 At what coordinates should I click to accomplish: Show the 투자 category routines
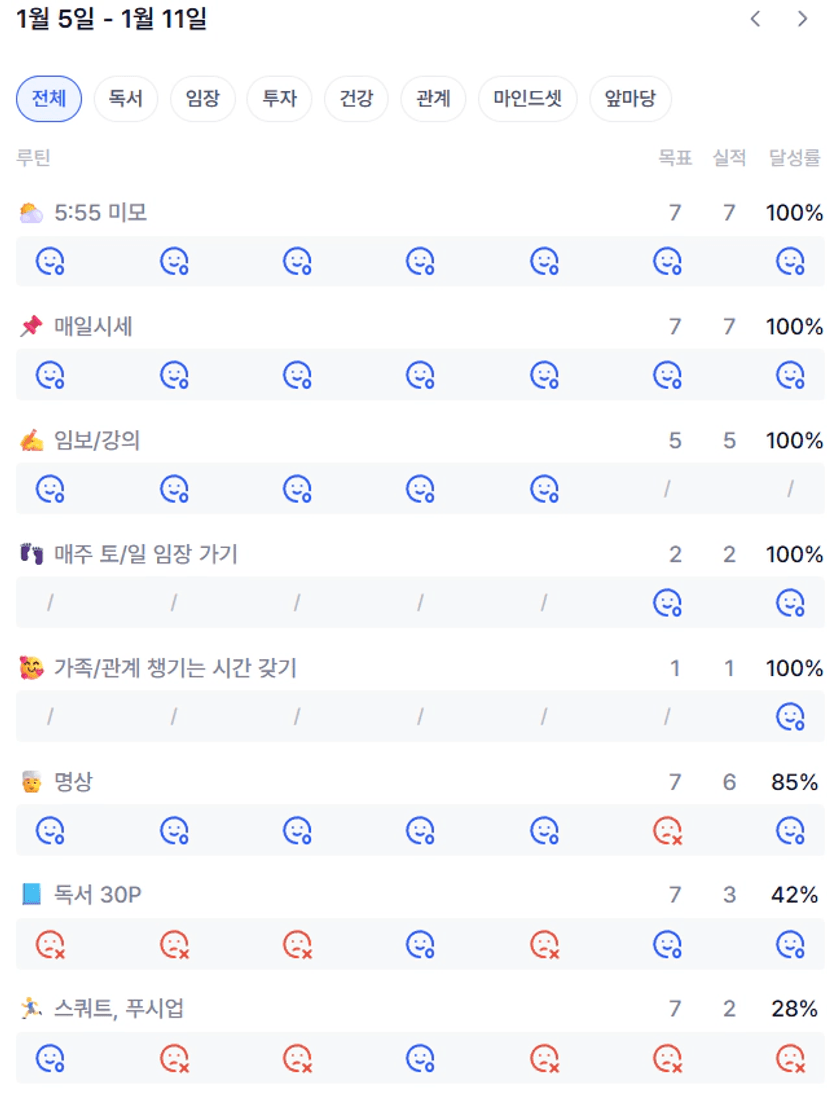pyautogui.click(x=279, y=99)
